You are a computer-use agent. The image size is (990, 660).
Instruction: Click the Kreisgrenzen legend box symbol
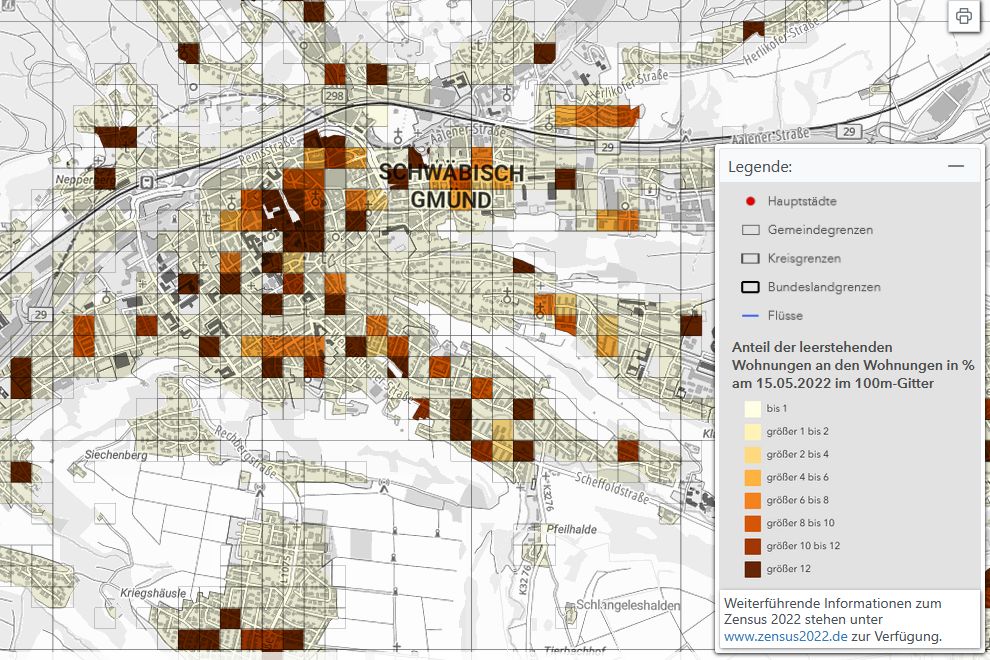coord(750,258)
